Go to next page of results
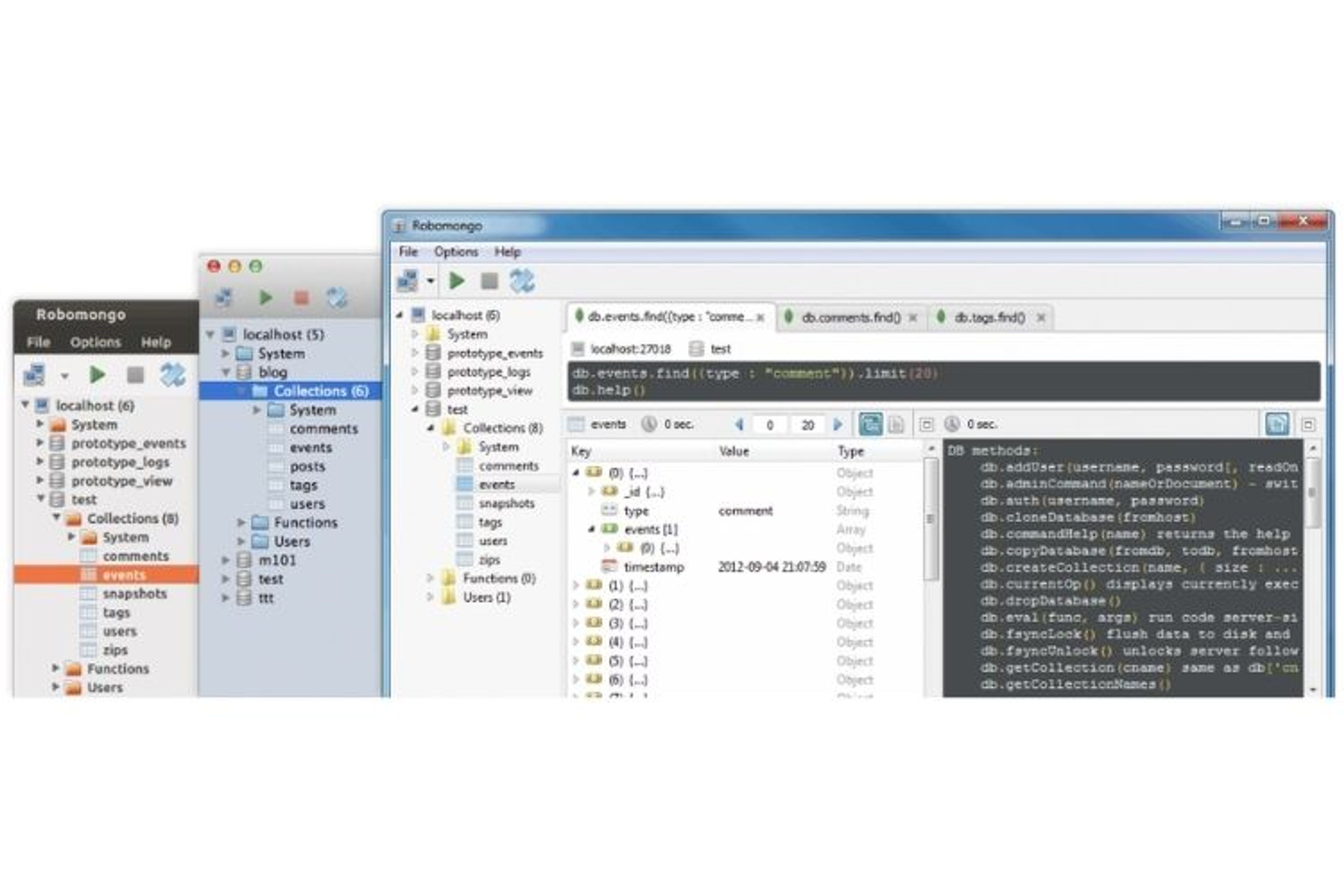The height and width of the screenshot is (896, 1344). tap(838, 425)
